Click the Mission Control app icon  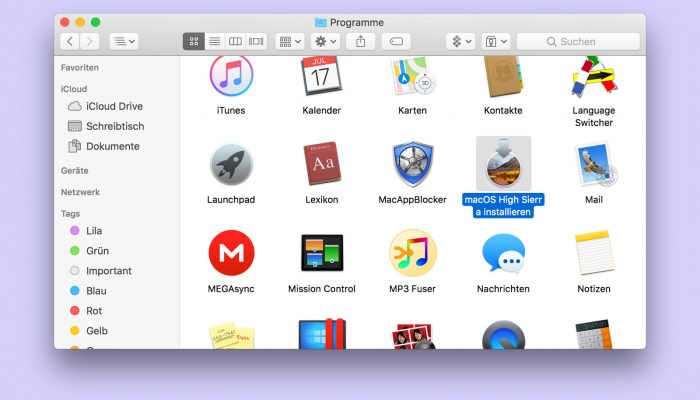pos(322,253)
